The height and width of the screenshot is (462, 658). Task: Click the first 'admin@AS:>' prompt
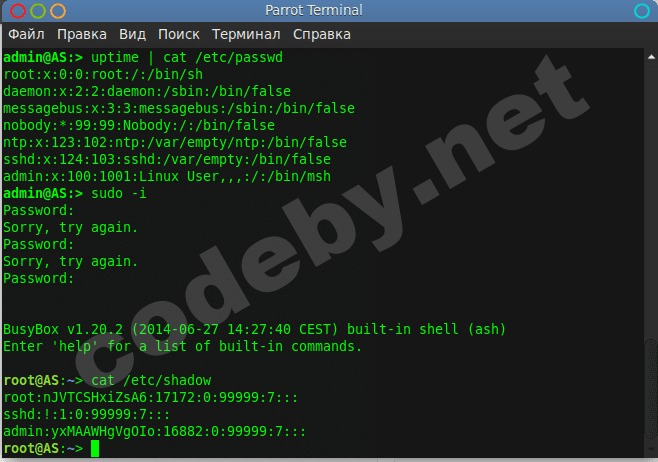[x=43, y=57]
